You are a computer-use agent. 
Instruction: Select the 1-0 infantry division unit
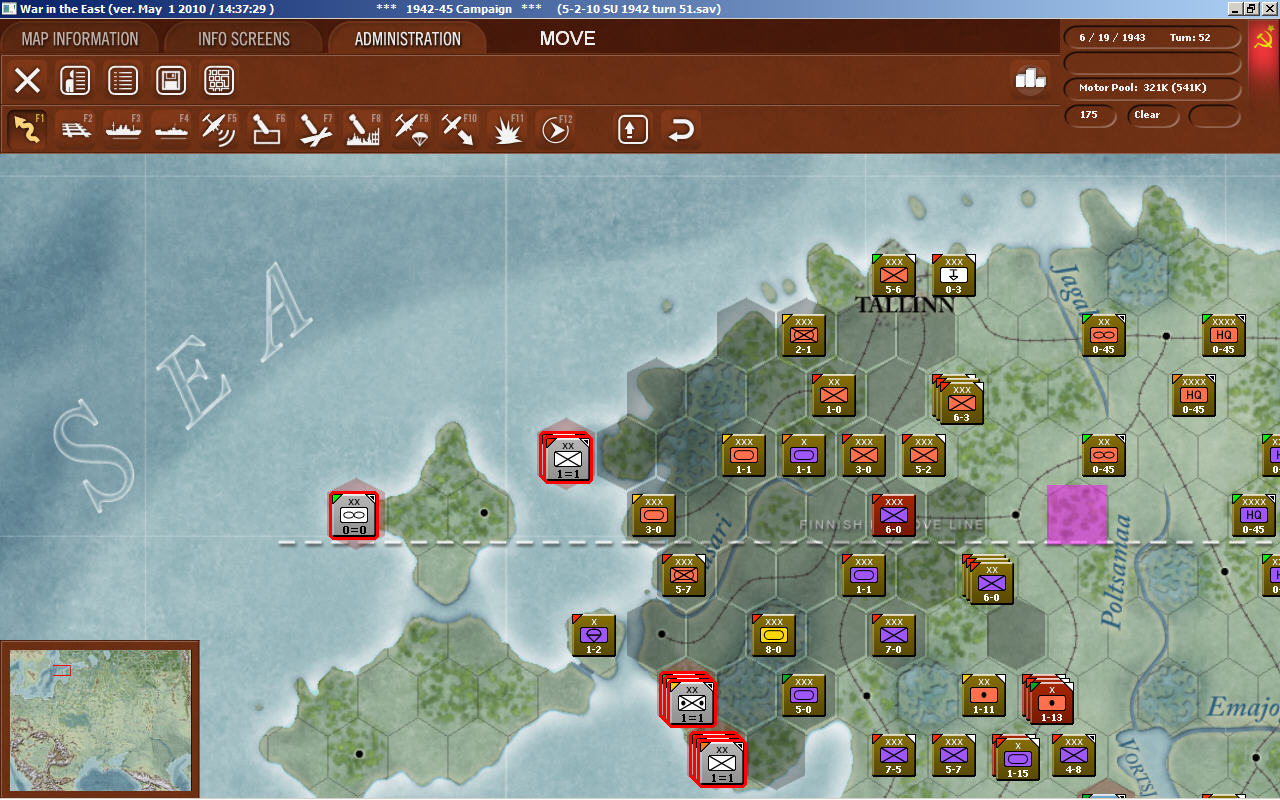click(833, 395)
